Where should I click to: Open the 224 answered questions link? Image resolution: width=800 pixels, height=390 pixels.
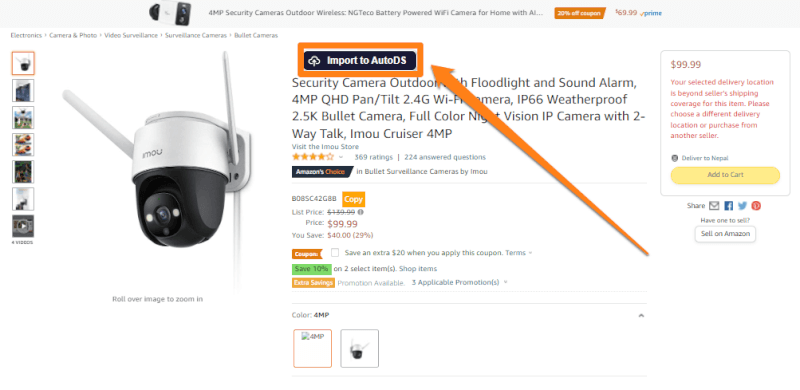click(x=445, y=157)
